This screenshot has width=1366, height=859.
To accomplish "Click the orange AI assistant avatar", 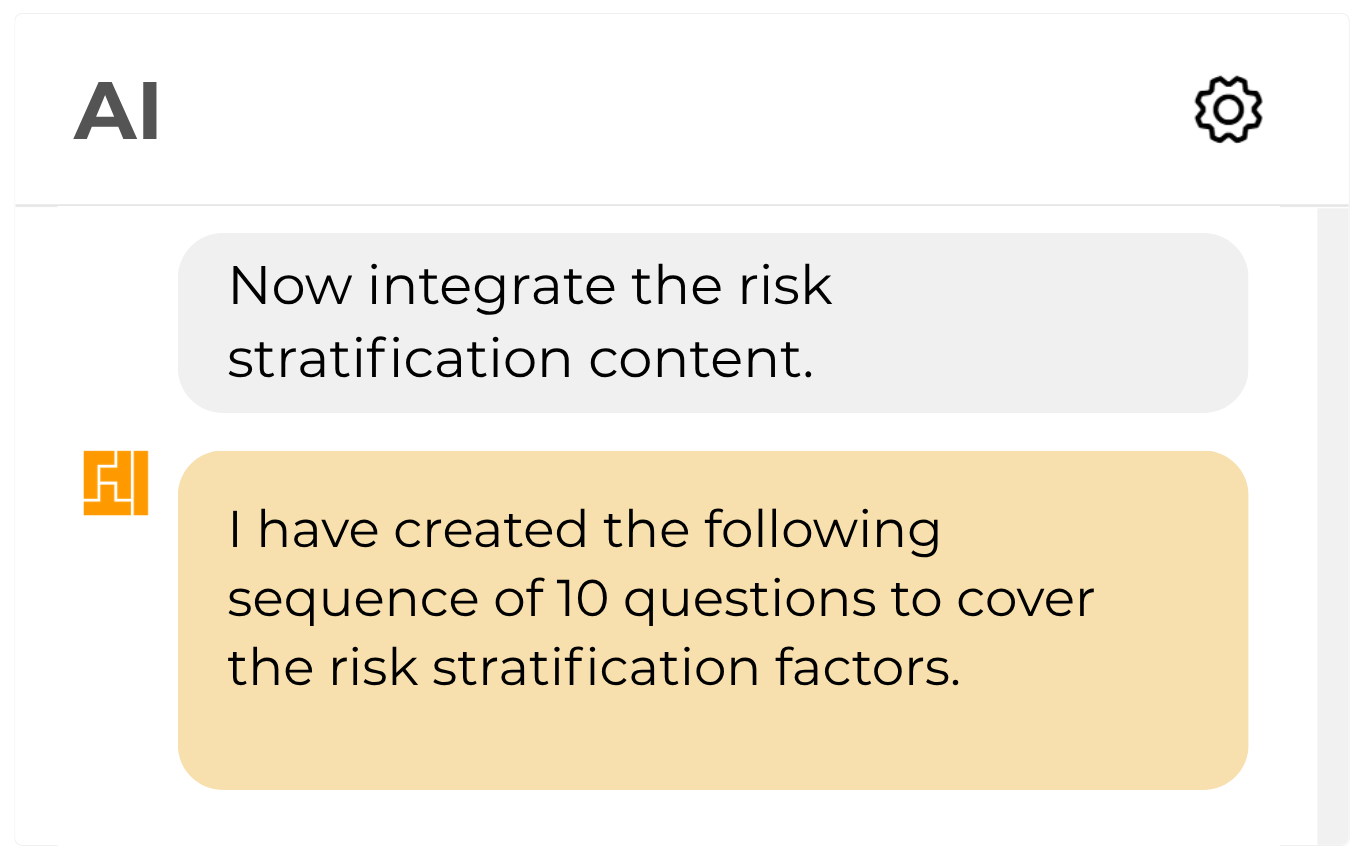I will 116,483.
